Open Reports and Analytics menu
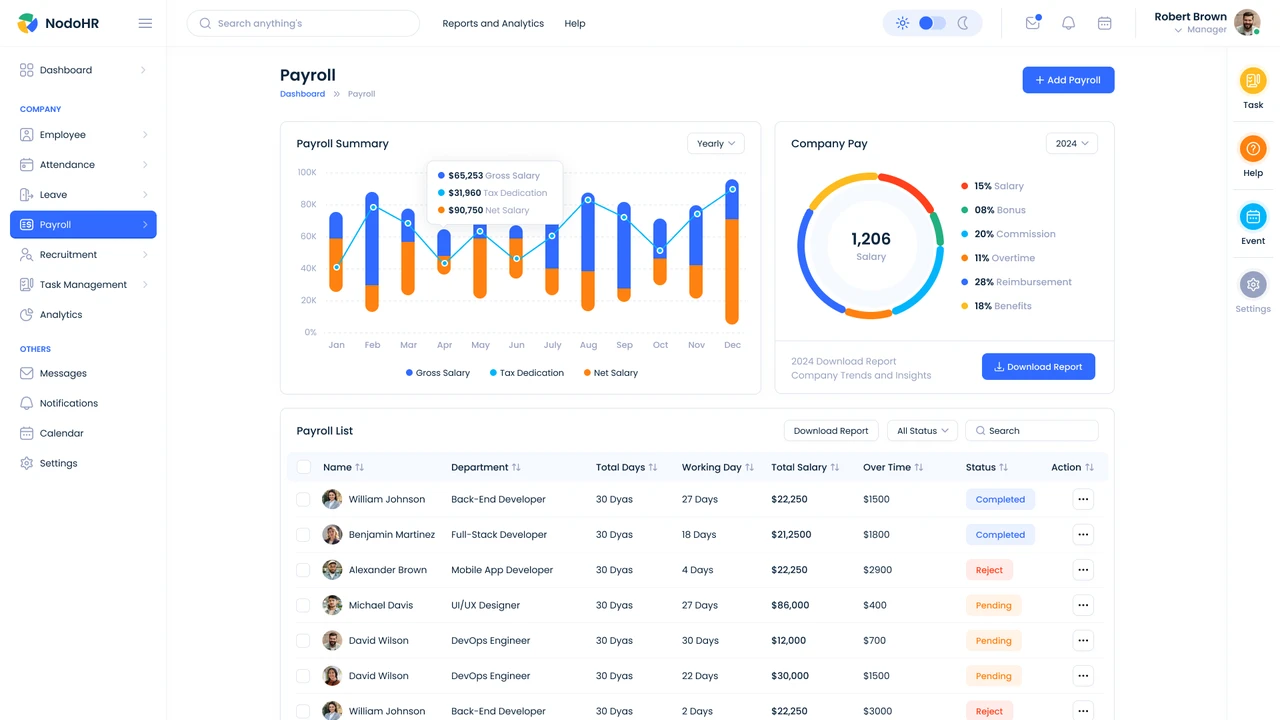This screenshot has width=1280, height=720. coord(493,23)
